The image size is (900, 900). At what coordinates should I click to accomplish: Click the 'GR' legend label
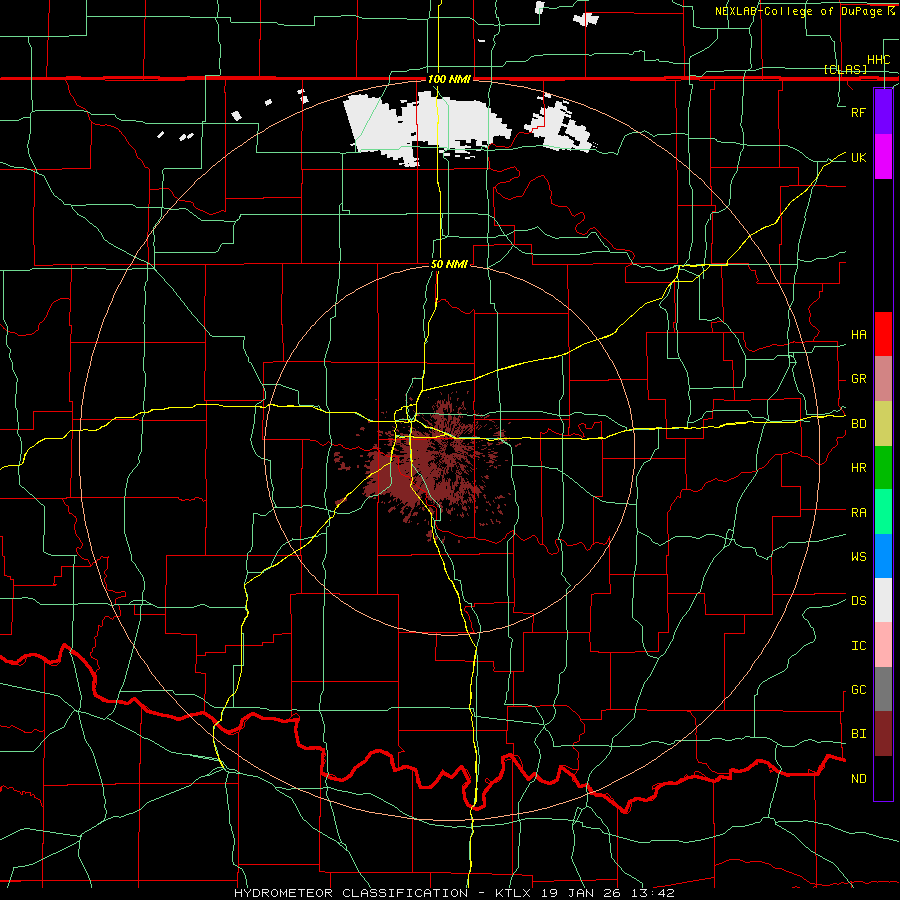858,379
